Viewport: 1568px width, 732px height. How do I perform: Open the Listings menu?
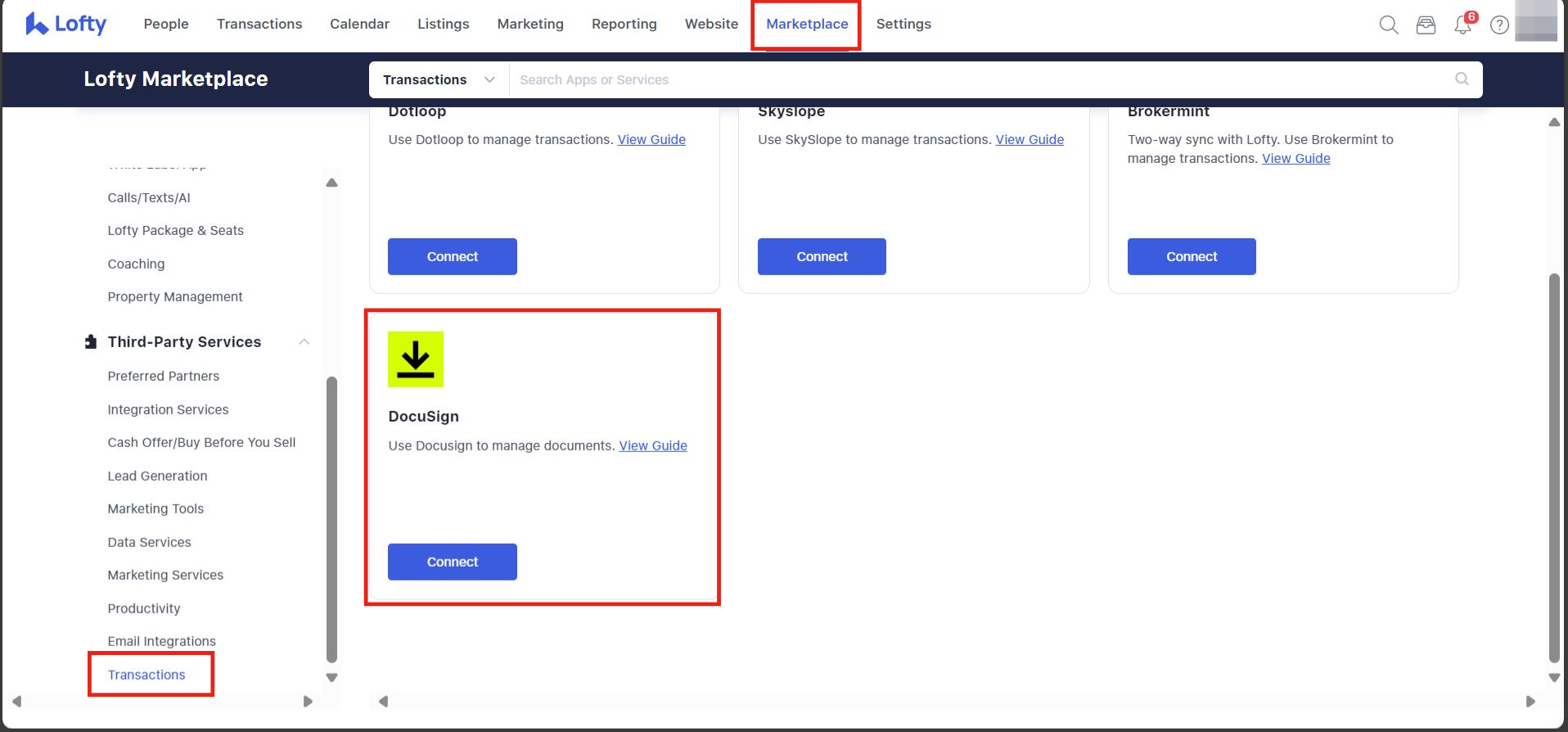point(443,24)
